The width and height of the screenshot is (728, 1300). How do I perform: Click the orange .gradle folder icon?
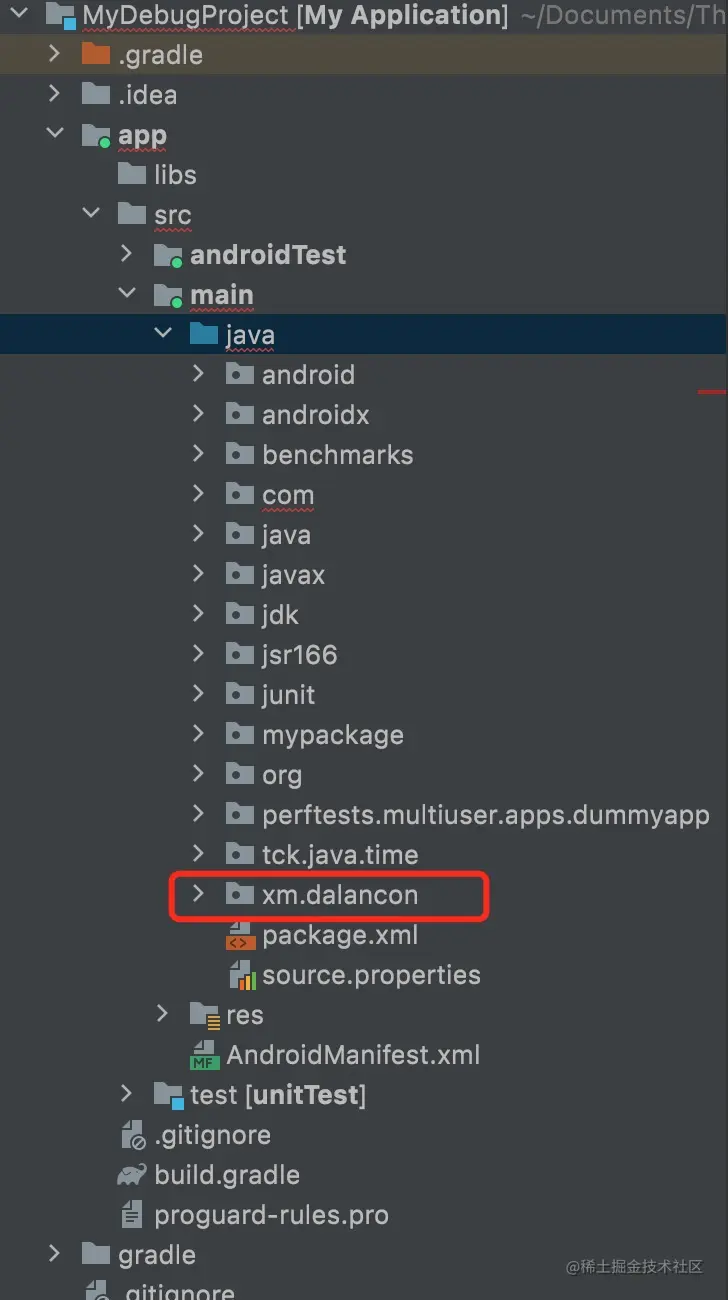point(96,55)
